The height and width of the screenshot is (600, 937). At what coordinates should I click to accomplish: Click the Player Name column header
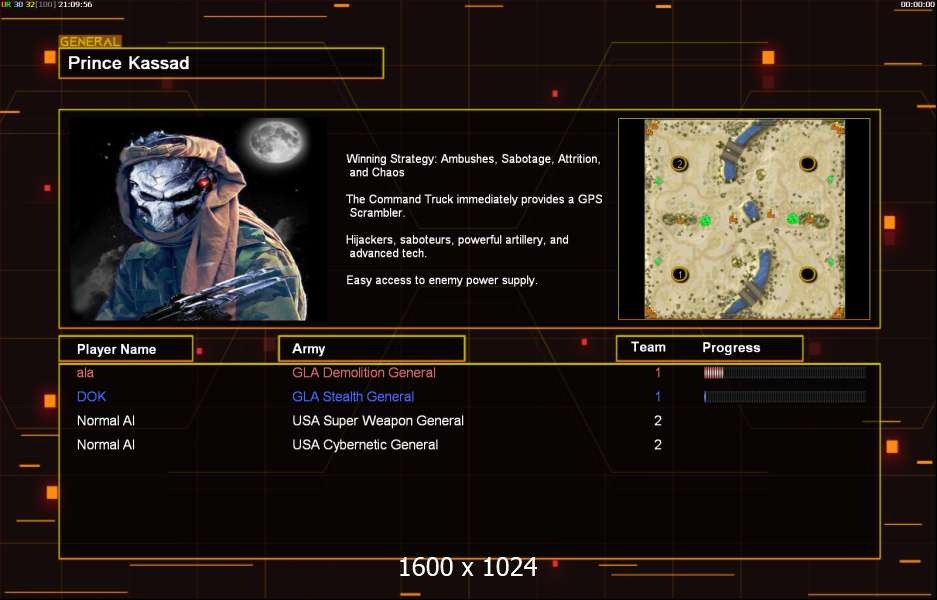tap(126, 349)
